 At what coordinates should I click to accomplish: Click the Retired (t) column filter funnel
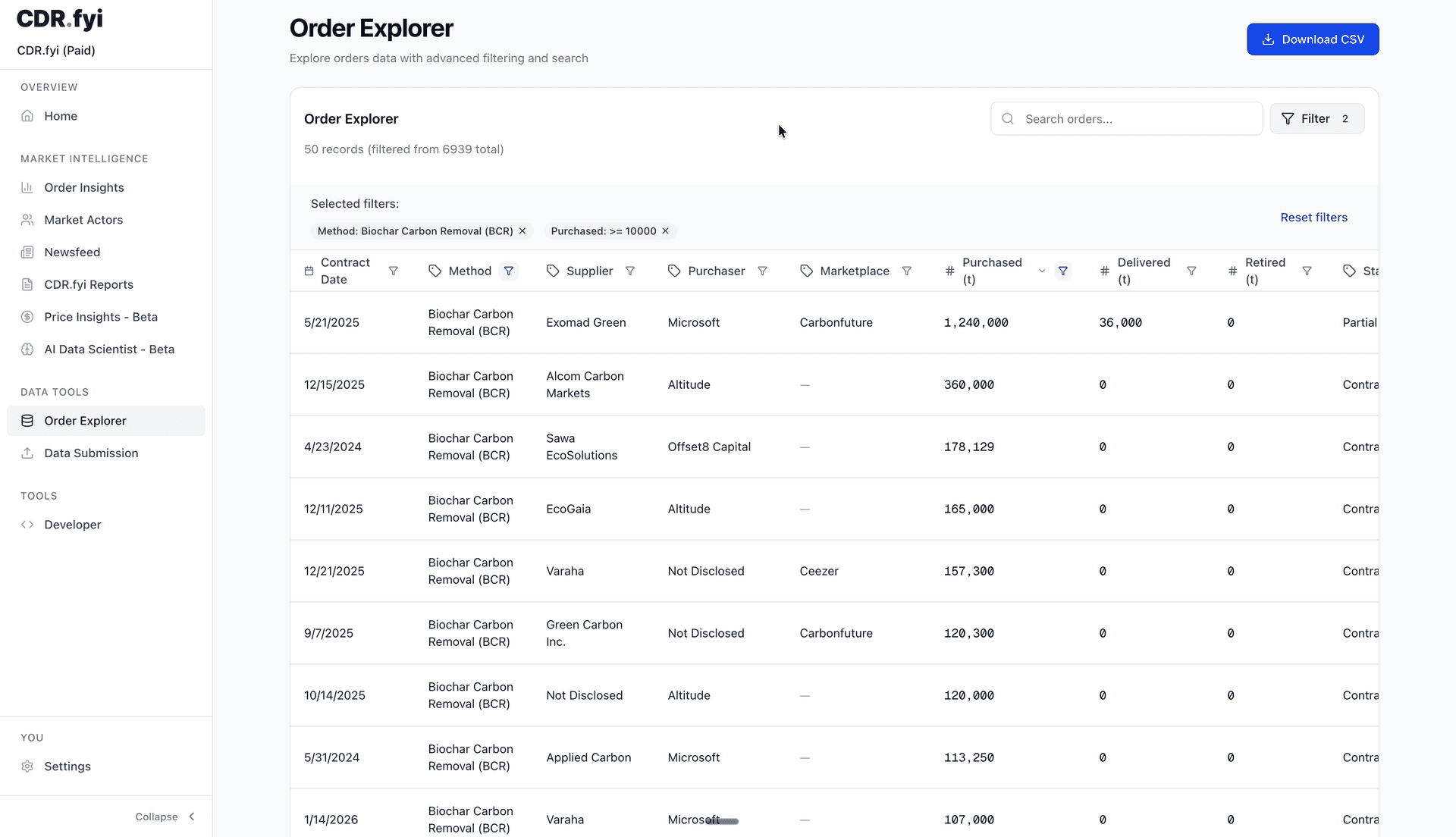[x=1307, y=271]
